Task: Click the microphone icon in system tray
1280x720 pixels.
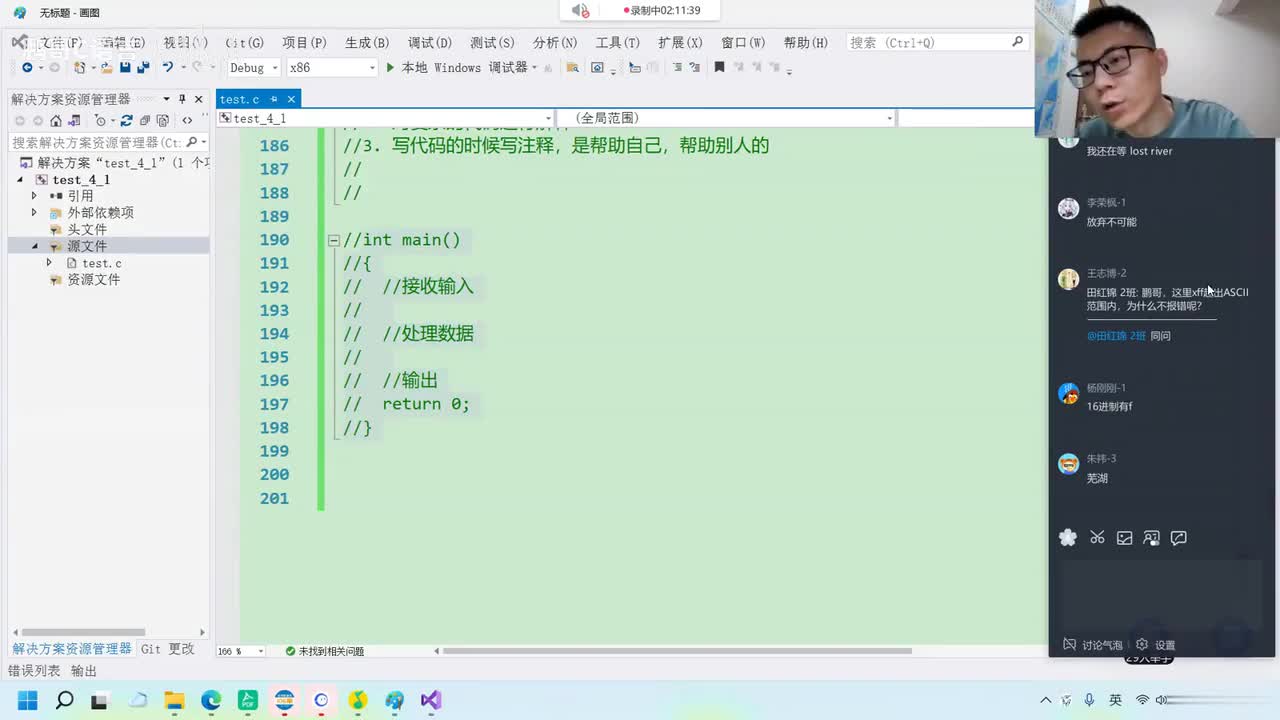Action: pyautogui.click(x=1089, y=700)
